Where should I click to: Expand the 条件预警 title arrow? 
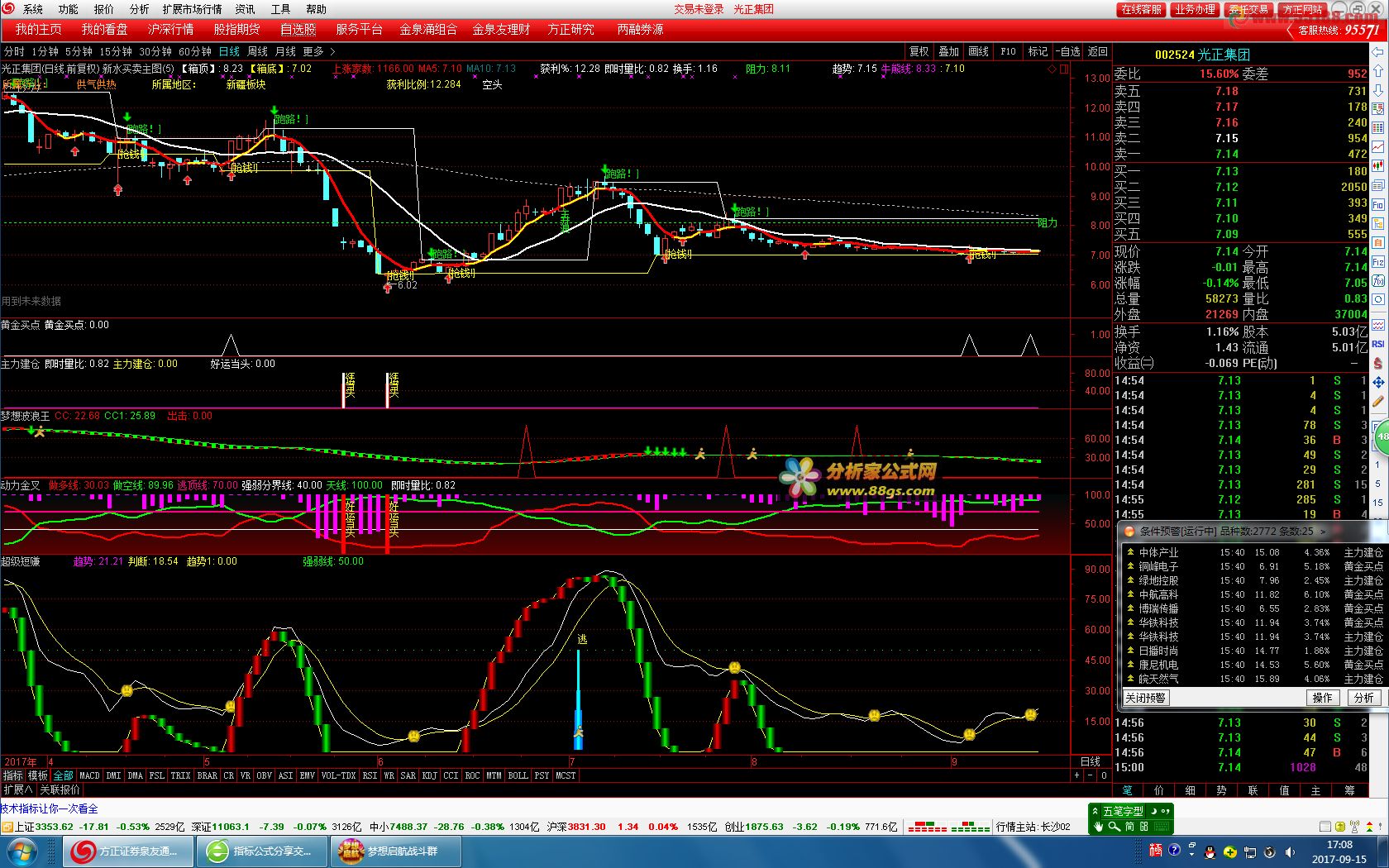point(1323,532)
